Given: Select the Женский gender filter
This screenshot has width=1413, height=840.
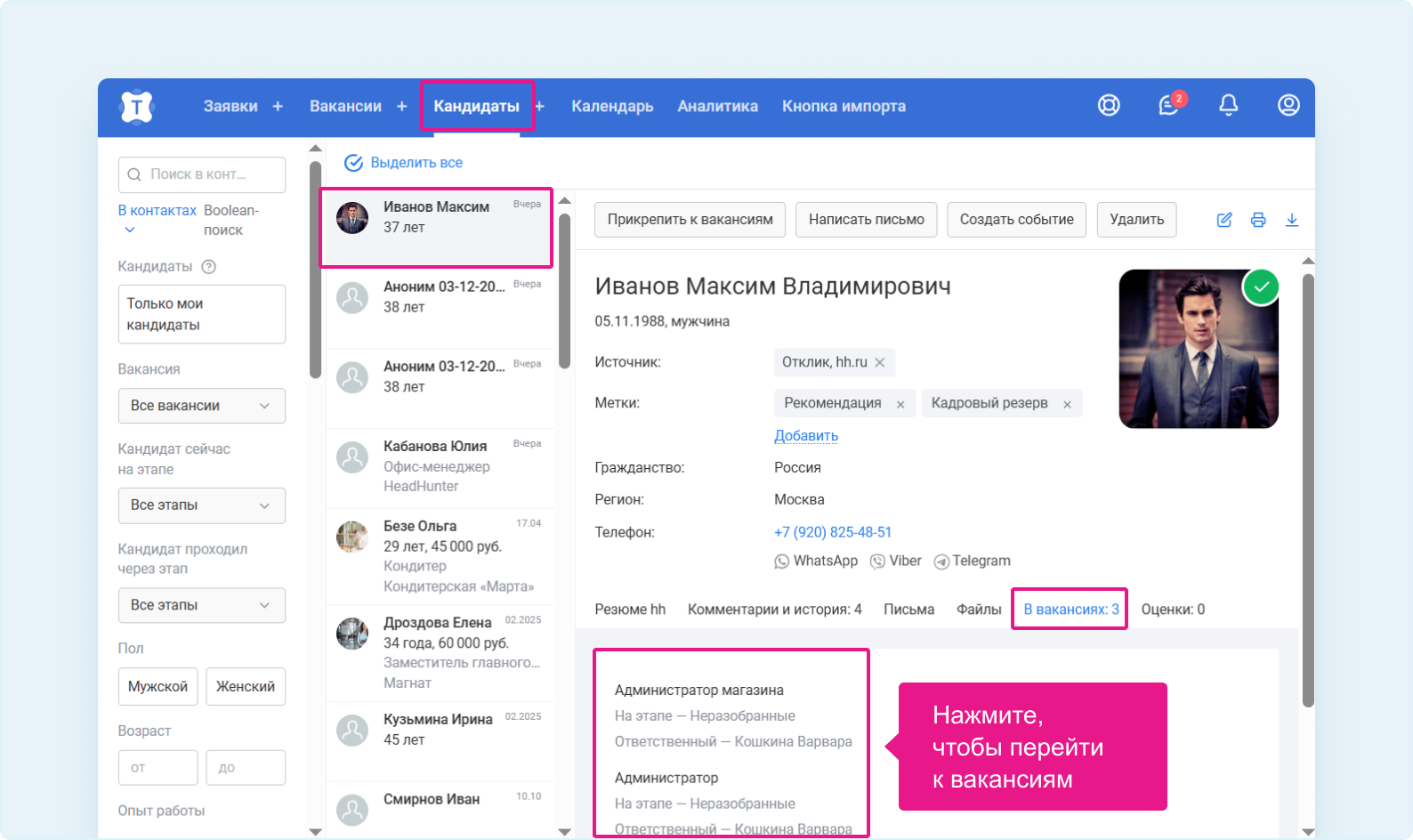Looking at the screenshot, I should 246,686.
